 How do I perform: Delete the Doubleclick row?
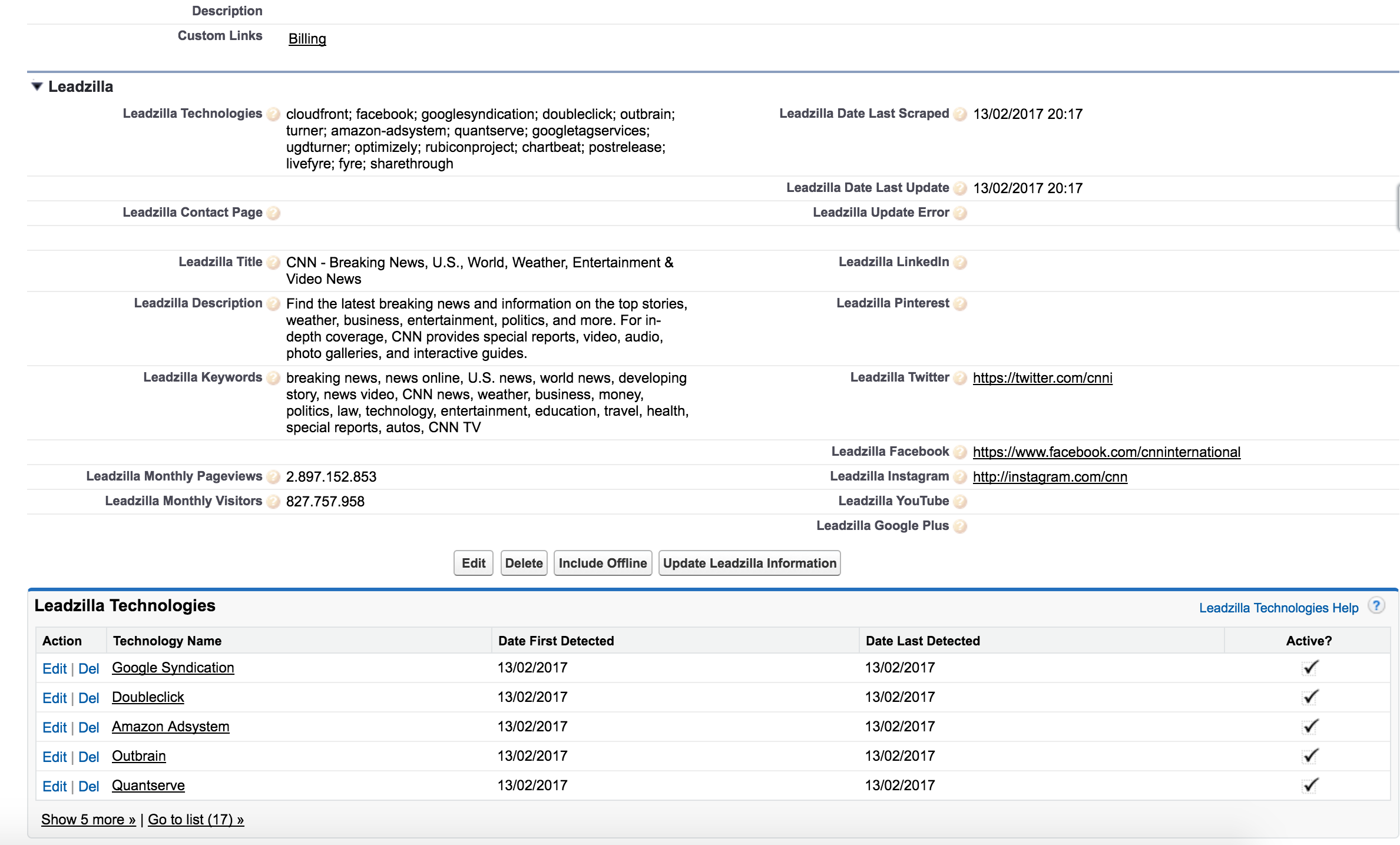[88, 698]
